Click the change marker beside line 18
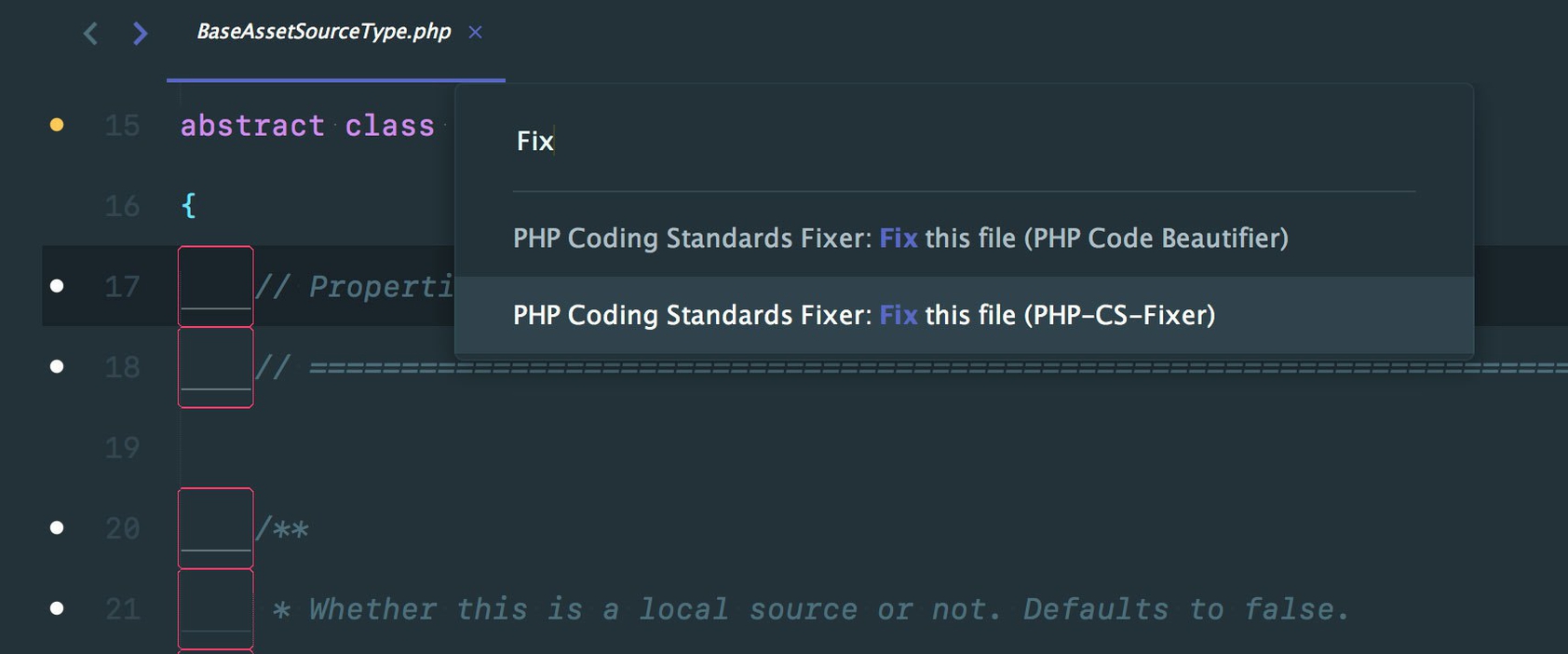The width and height of the screenshot is (1568, 654). [x=57, y=366]
